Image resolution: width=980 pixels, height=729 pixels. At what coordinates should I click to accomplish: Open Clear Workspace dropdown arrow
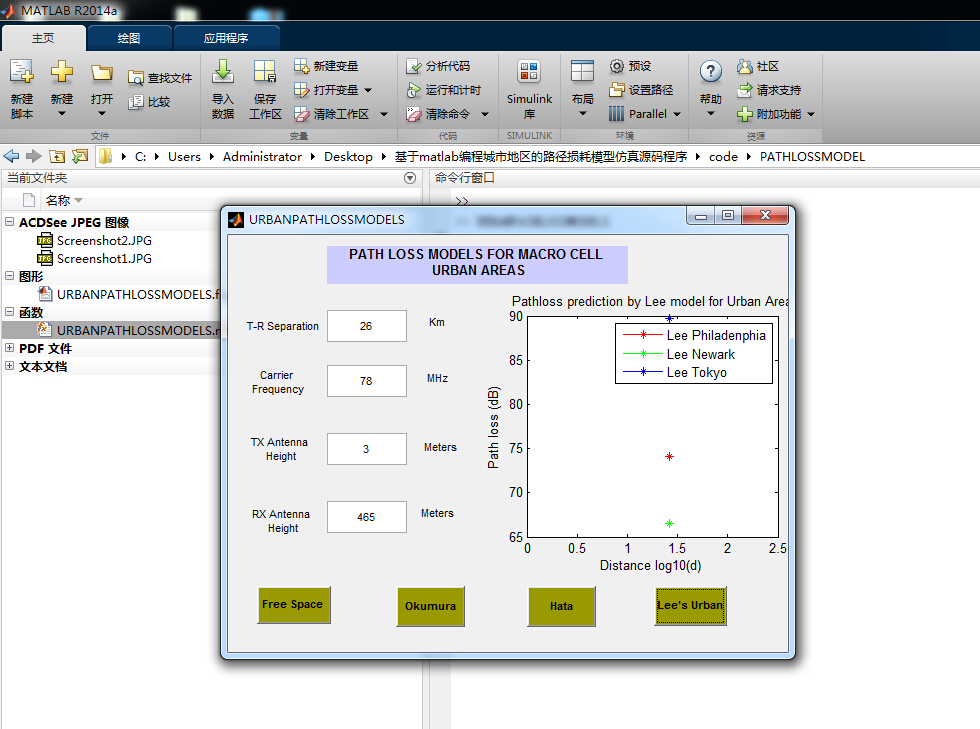pos(384,114)
